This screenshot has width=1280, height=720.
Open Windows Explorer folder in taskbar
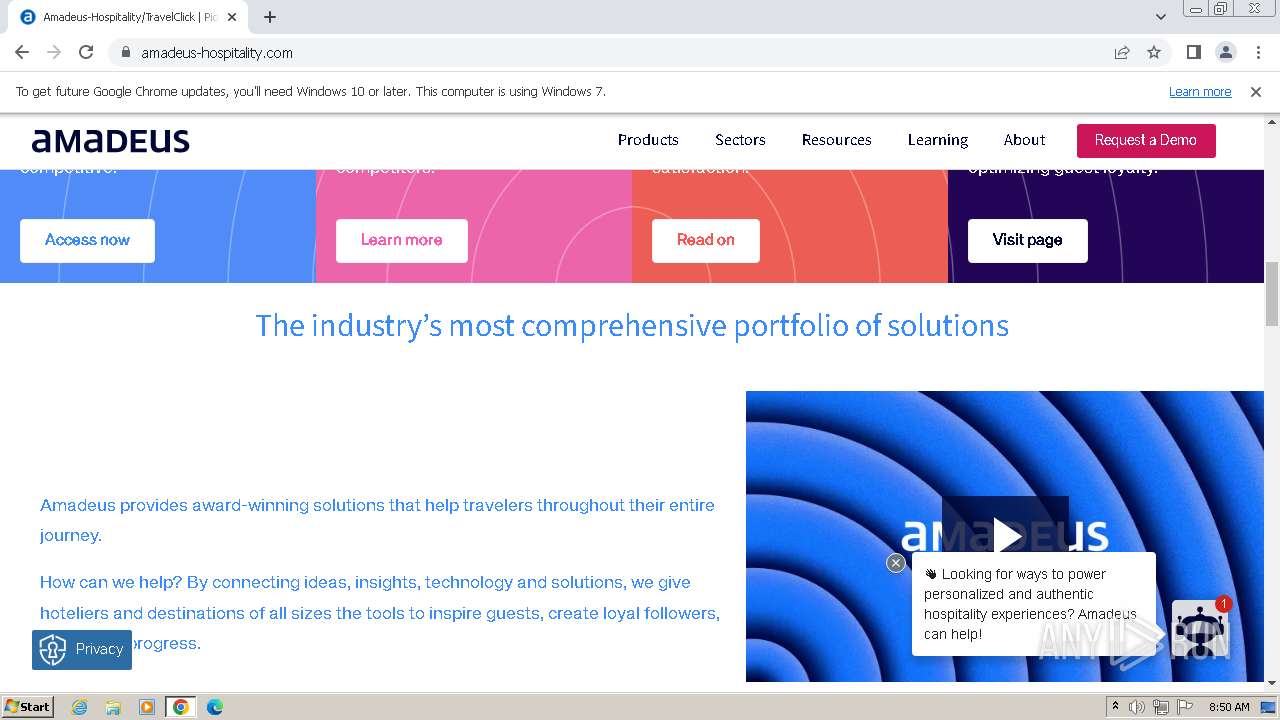[x=113, y=707]
